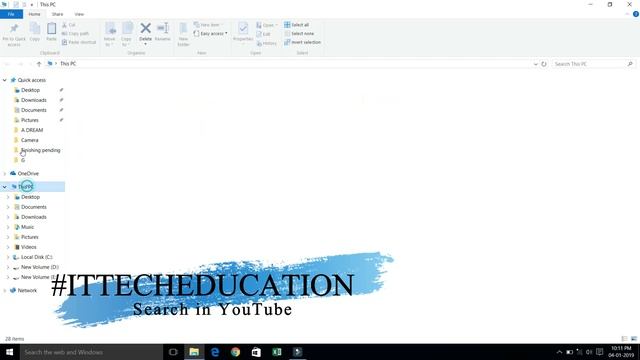Expand Documents under This PC
640x360 pixels.
(x=8, y=207)
